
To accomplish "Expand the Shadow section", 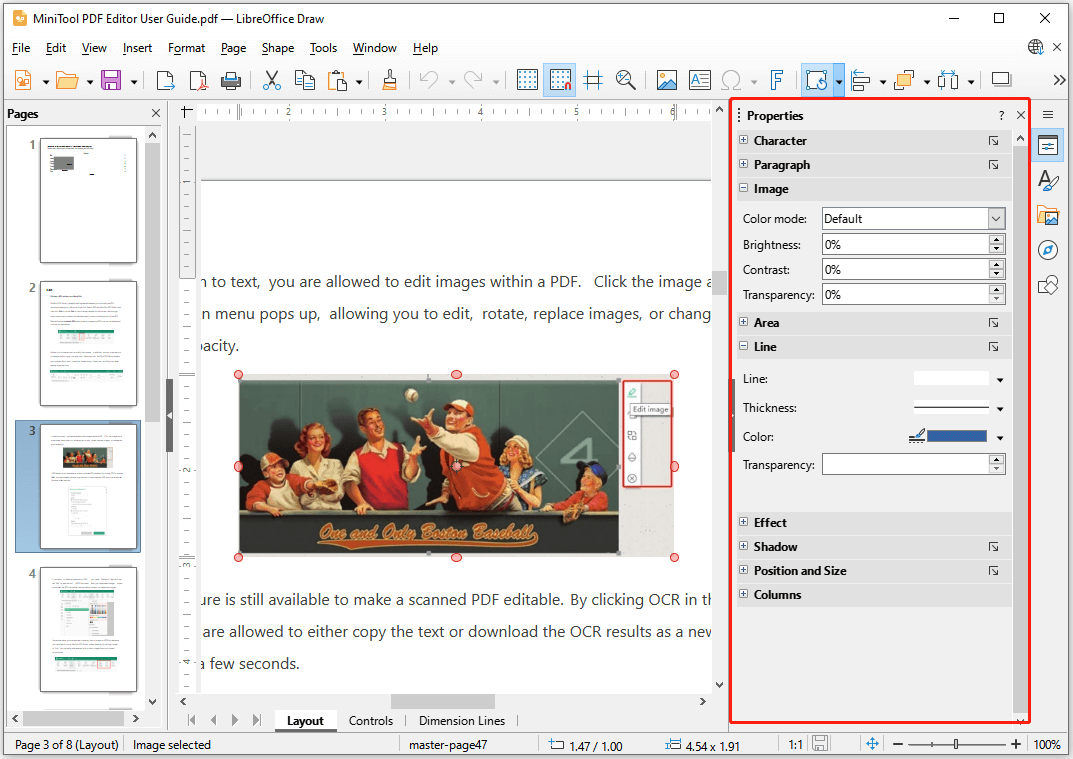I will pyautogui.click(x=744, y=546).
